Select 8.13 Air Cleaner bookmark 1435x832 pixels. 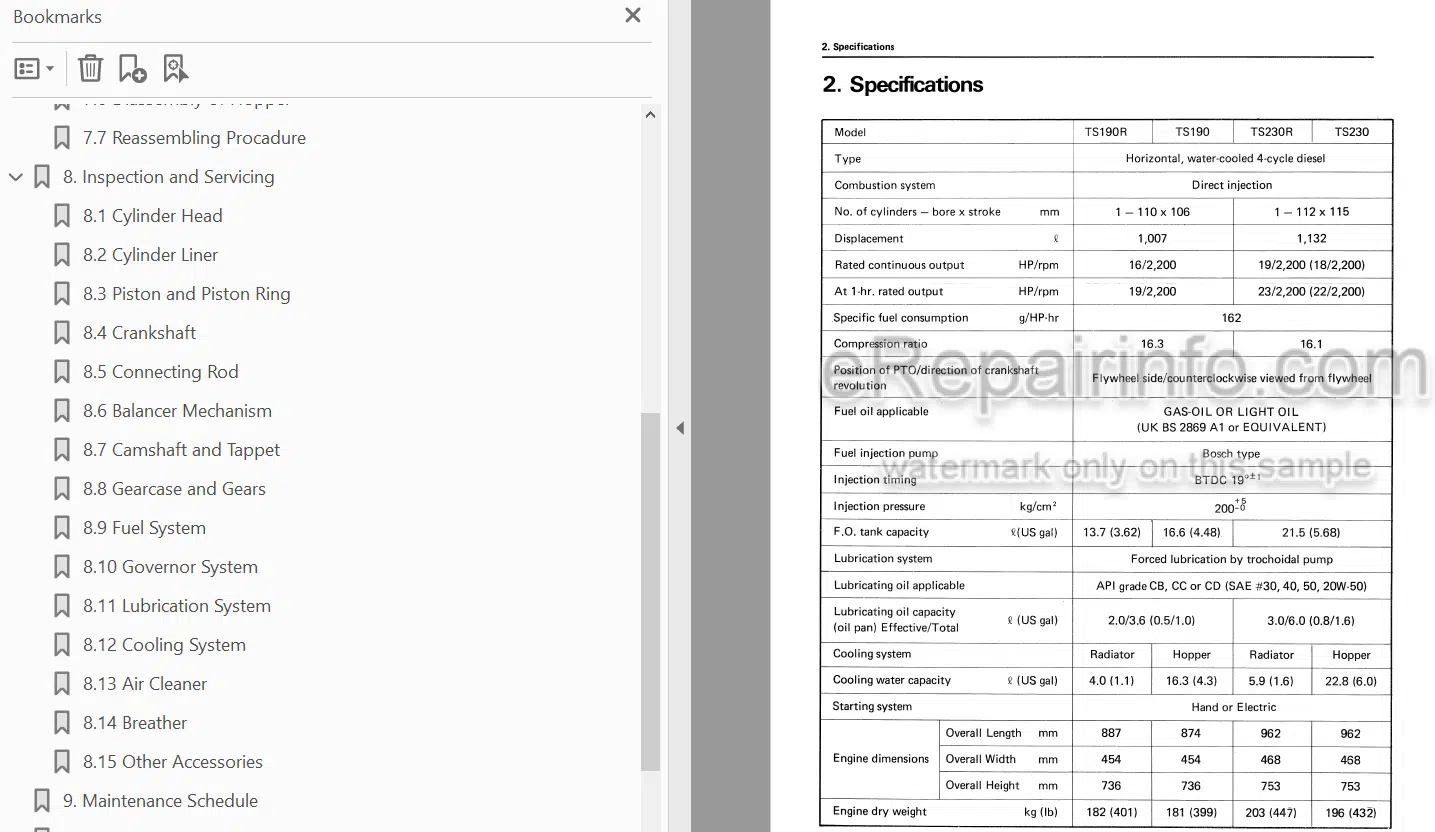click(145, 684)
